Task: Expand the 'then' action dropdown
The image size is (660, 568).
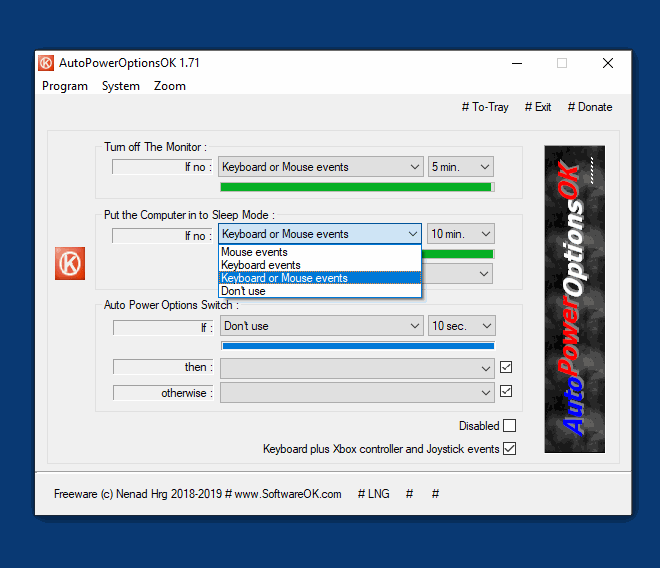Action: (x=357, y=368)
